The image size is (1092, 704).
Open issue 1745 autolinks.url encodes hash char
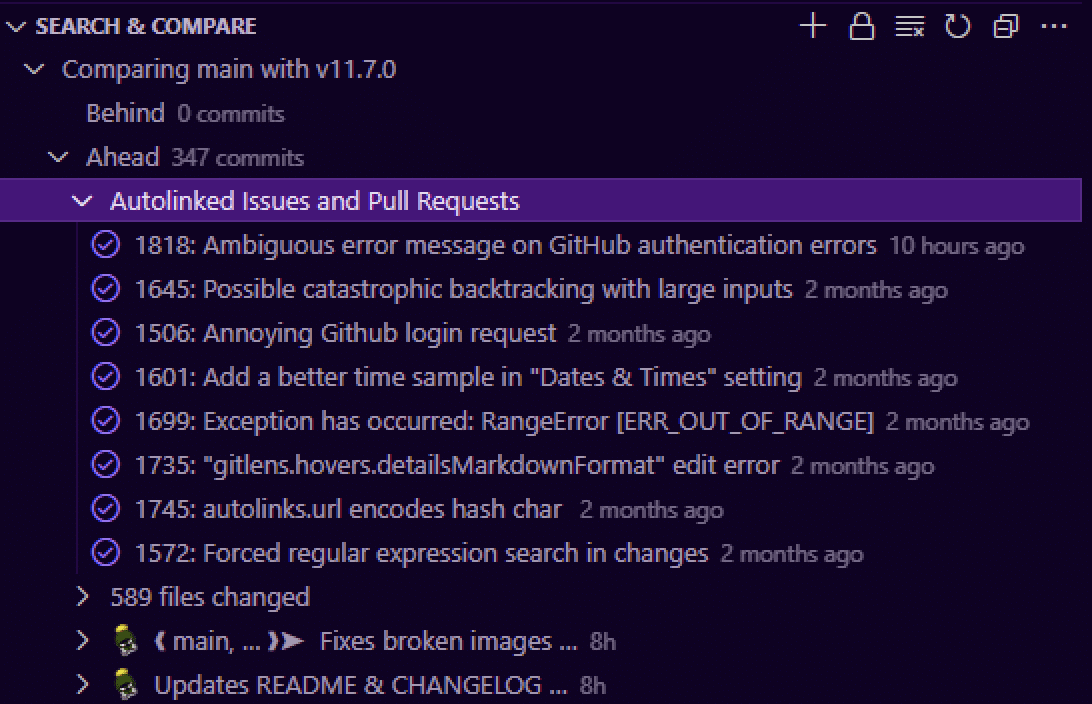coord(348,509)
